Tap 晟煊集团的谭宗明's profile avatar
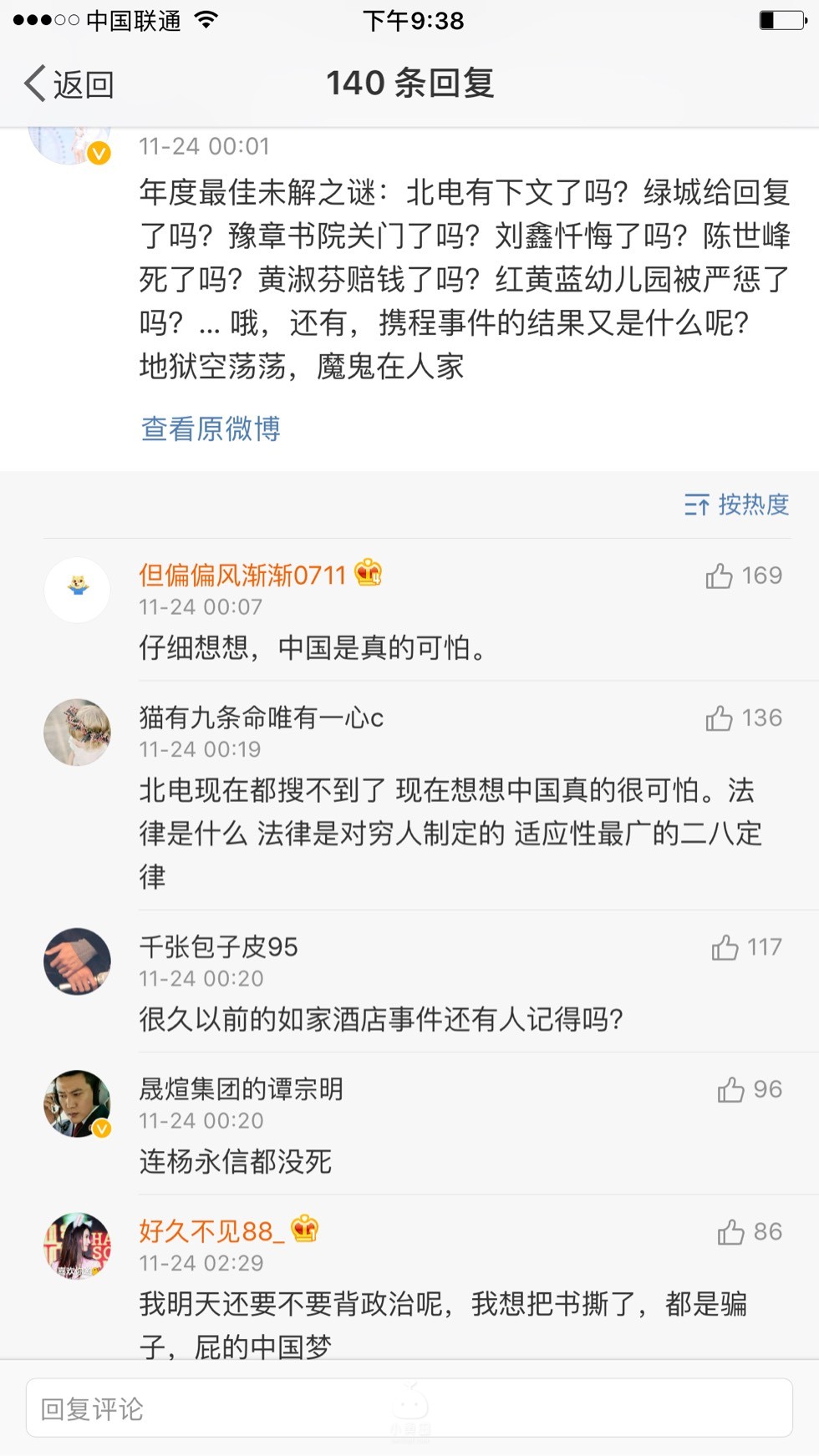The image size is (819, 1456). pyautogui.click(x=77, y=1103)
